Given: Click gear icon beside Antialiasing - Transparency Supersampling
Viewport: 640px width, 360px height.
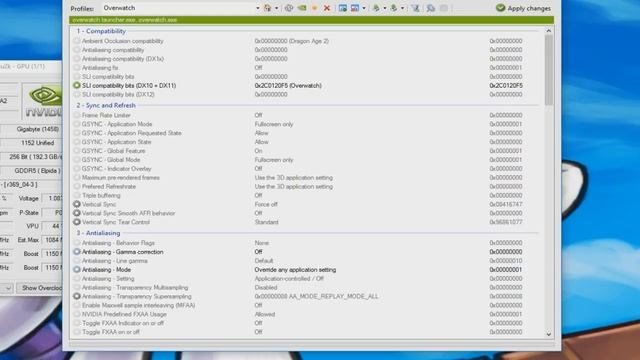Looking at the screenshot, I should click(x=77, y=296).
